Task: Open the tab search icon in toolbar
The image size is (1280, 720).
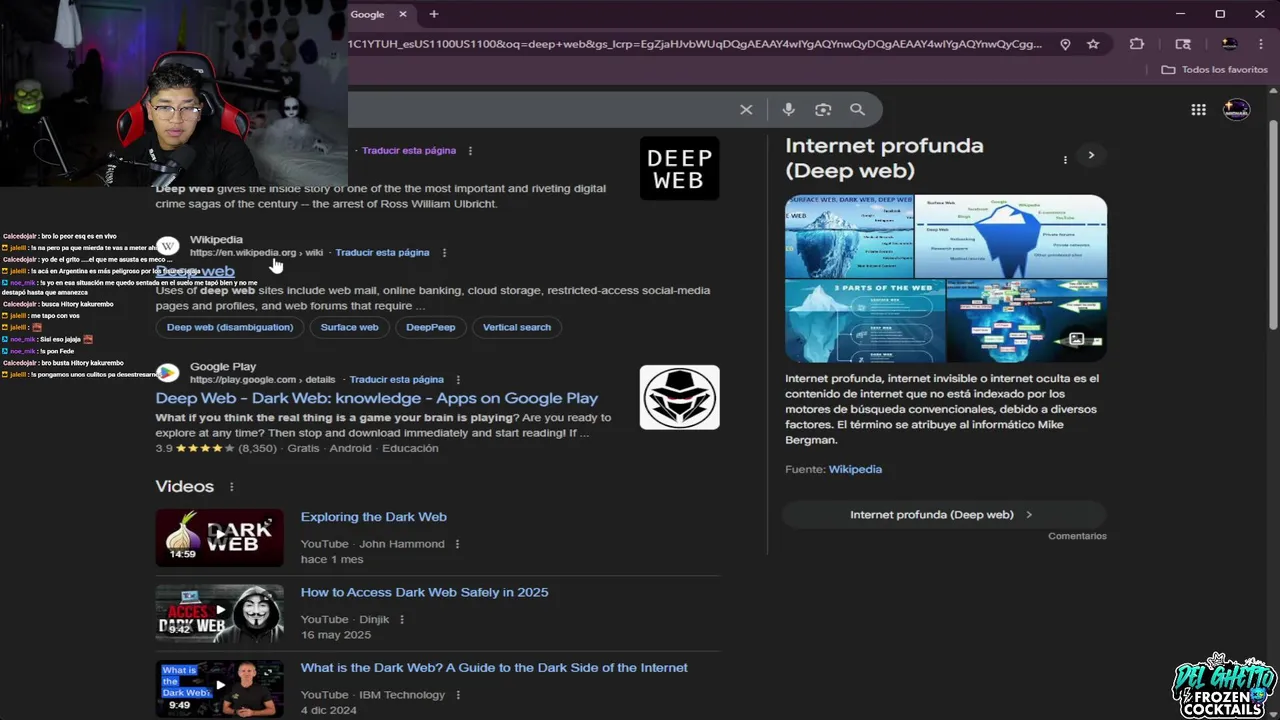Action: [x=1183, y=44]
